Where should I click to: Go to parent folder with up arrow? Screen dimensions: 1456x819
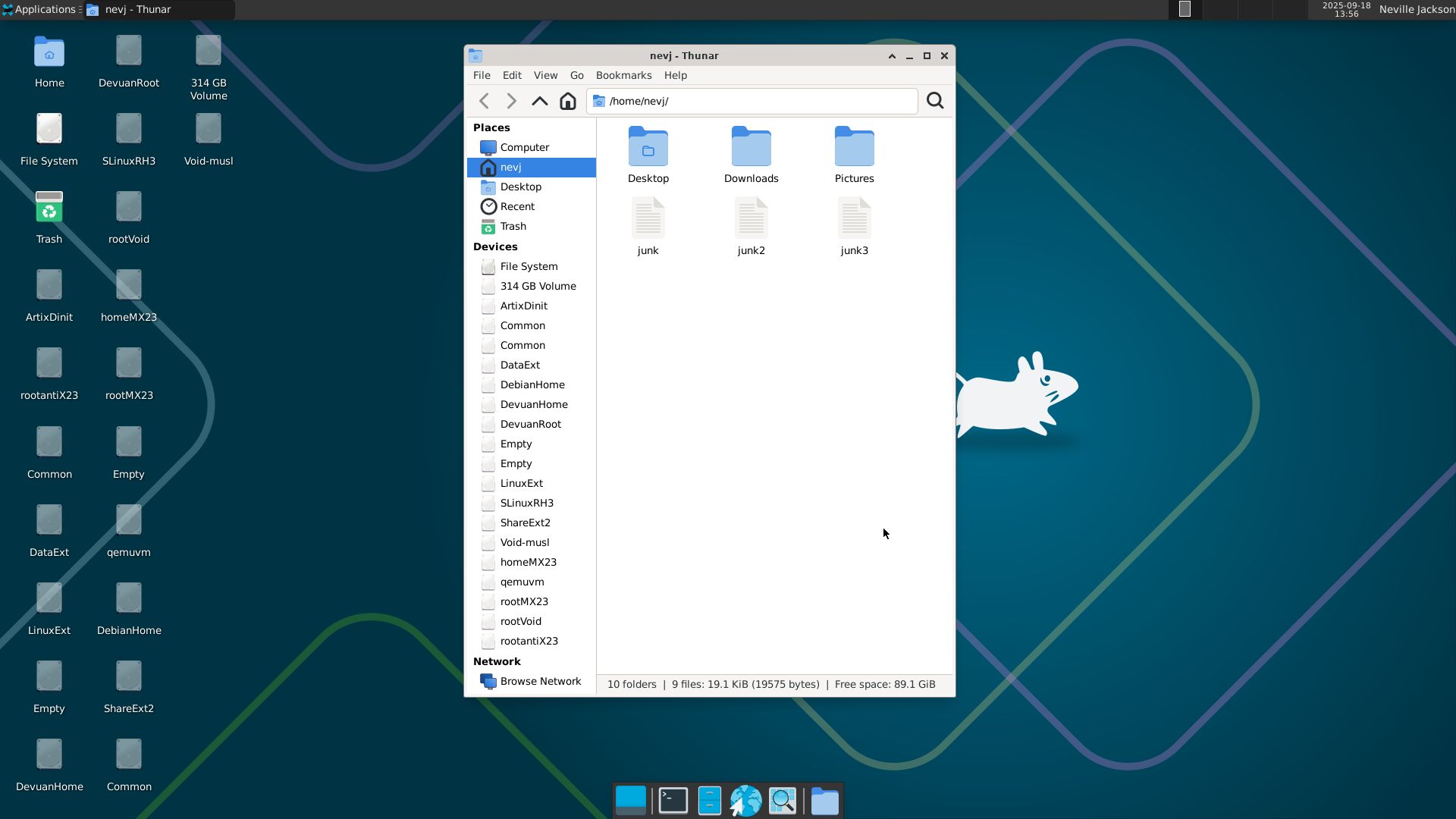tap(539, 101)
